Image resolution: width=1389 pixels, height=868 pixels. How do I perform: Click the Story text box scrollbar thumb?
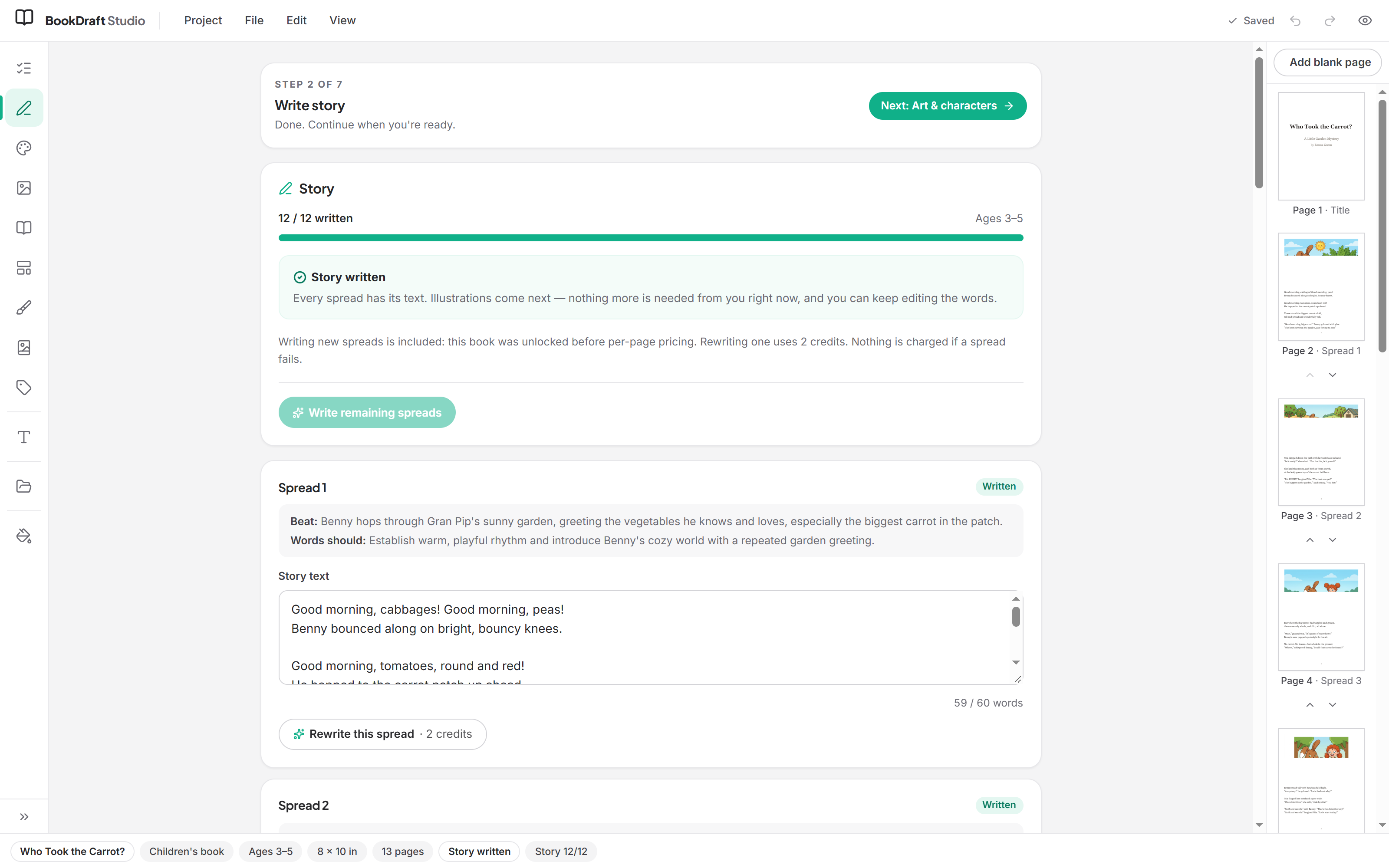(1015, 617)
